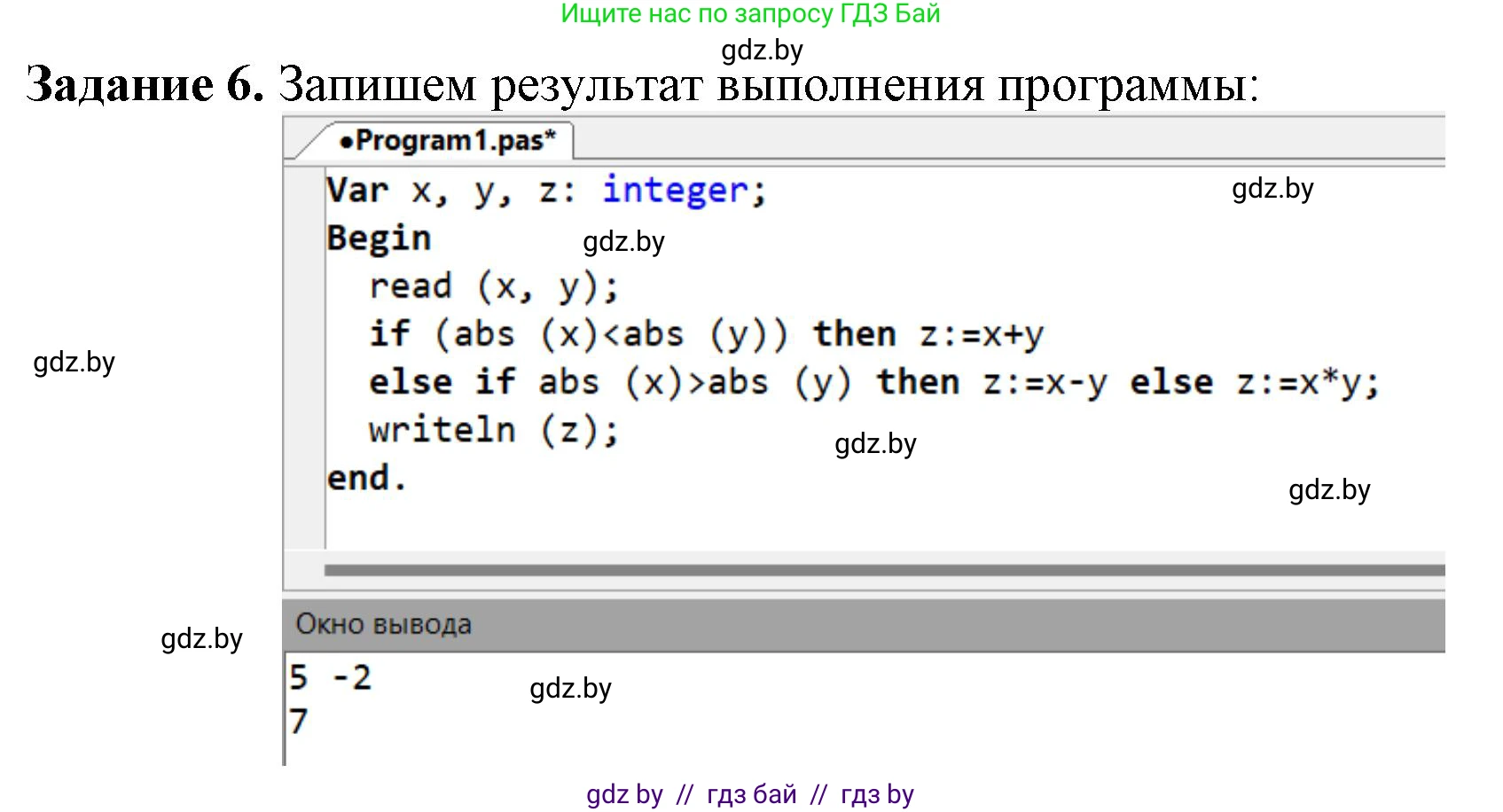
Task: Click 'z:=x+y' assignment in the if line
Action: click(981, 334)
